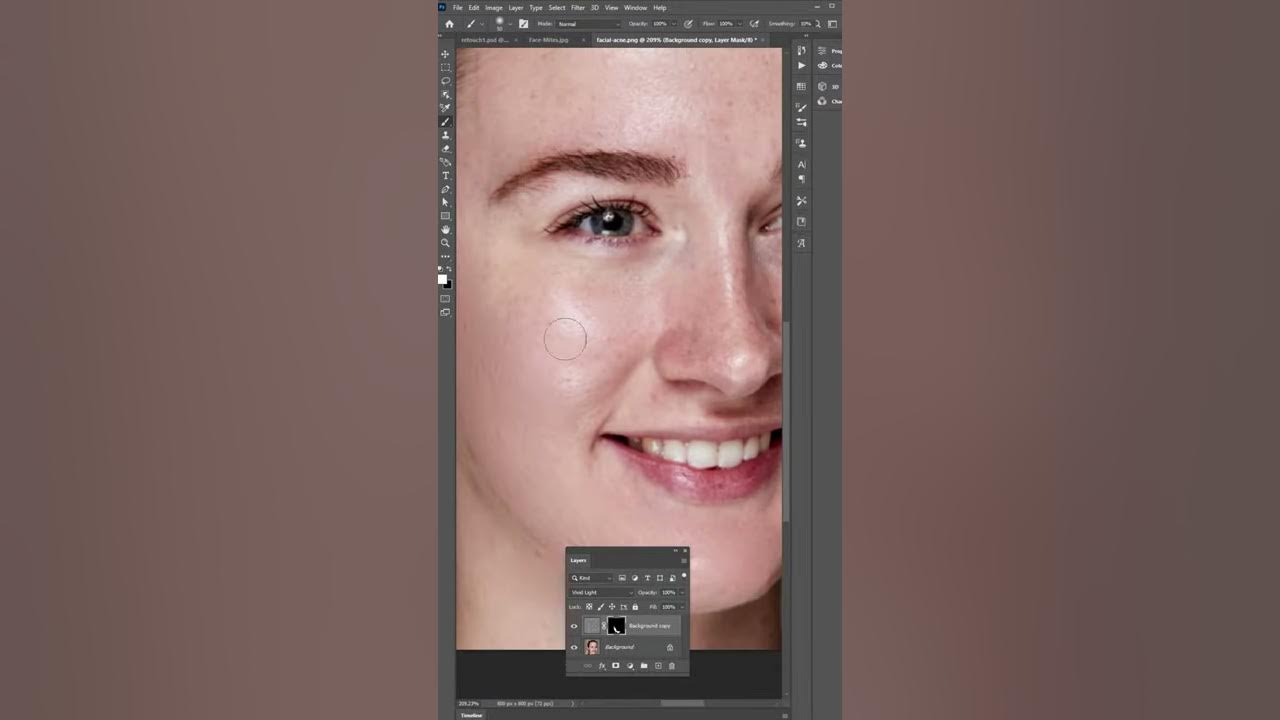The width and height of the screenshot is (1280, 720).
Task: Select the Clone Stamp tool
Action: coord(445,135)
